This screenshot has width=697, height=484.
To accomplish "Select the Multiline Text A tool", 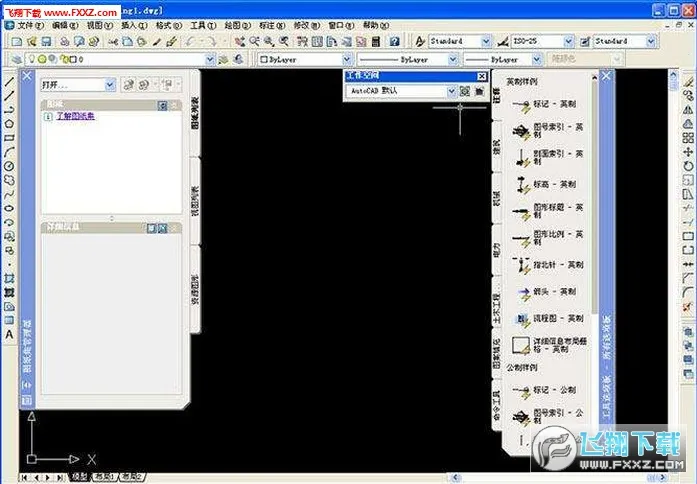I will click(9, 334).
